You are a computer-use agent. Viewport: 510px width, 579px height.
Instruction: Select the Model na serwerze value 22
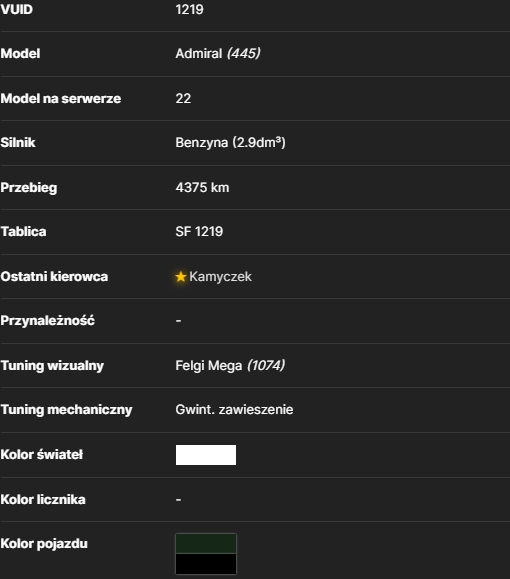click(183, 99)
